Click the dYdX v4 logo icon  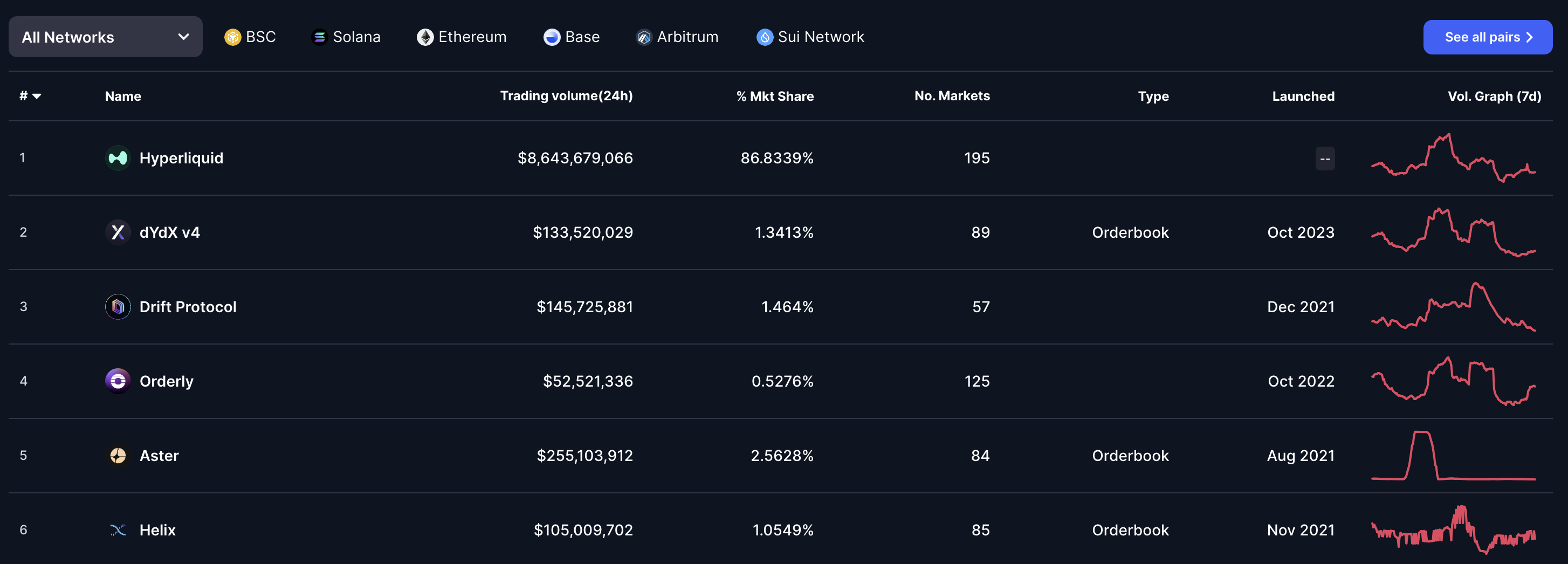118,232
